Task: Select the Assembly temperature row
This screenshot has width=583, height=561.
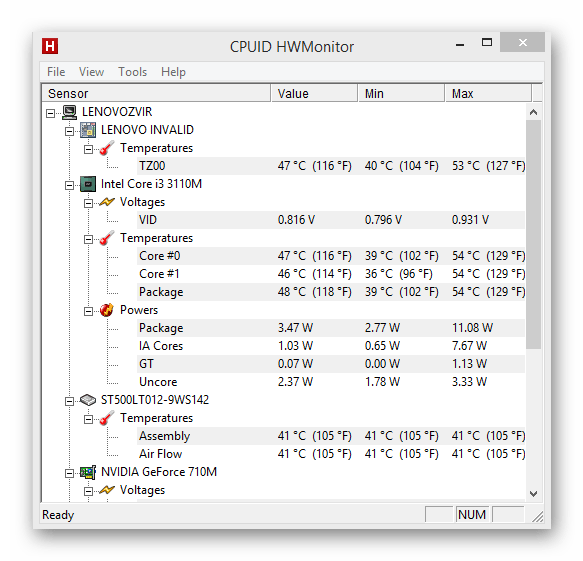Action: coord(331,436)
